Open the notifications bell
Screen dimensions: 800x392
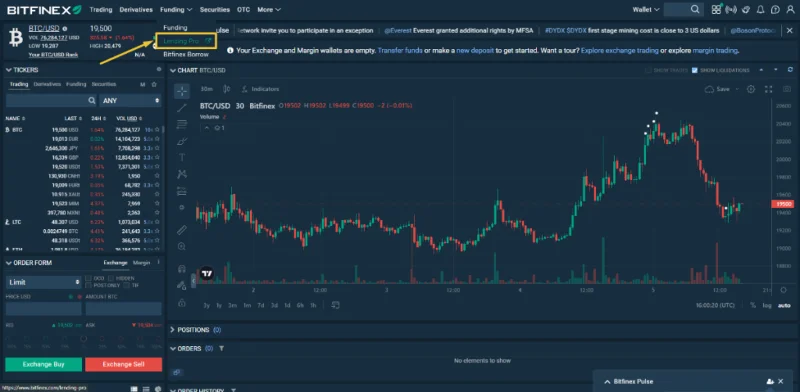point(761,9)
